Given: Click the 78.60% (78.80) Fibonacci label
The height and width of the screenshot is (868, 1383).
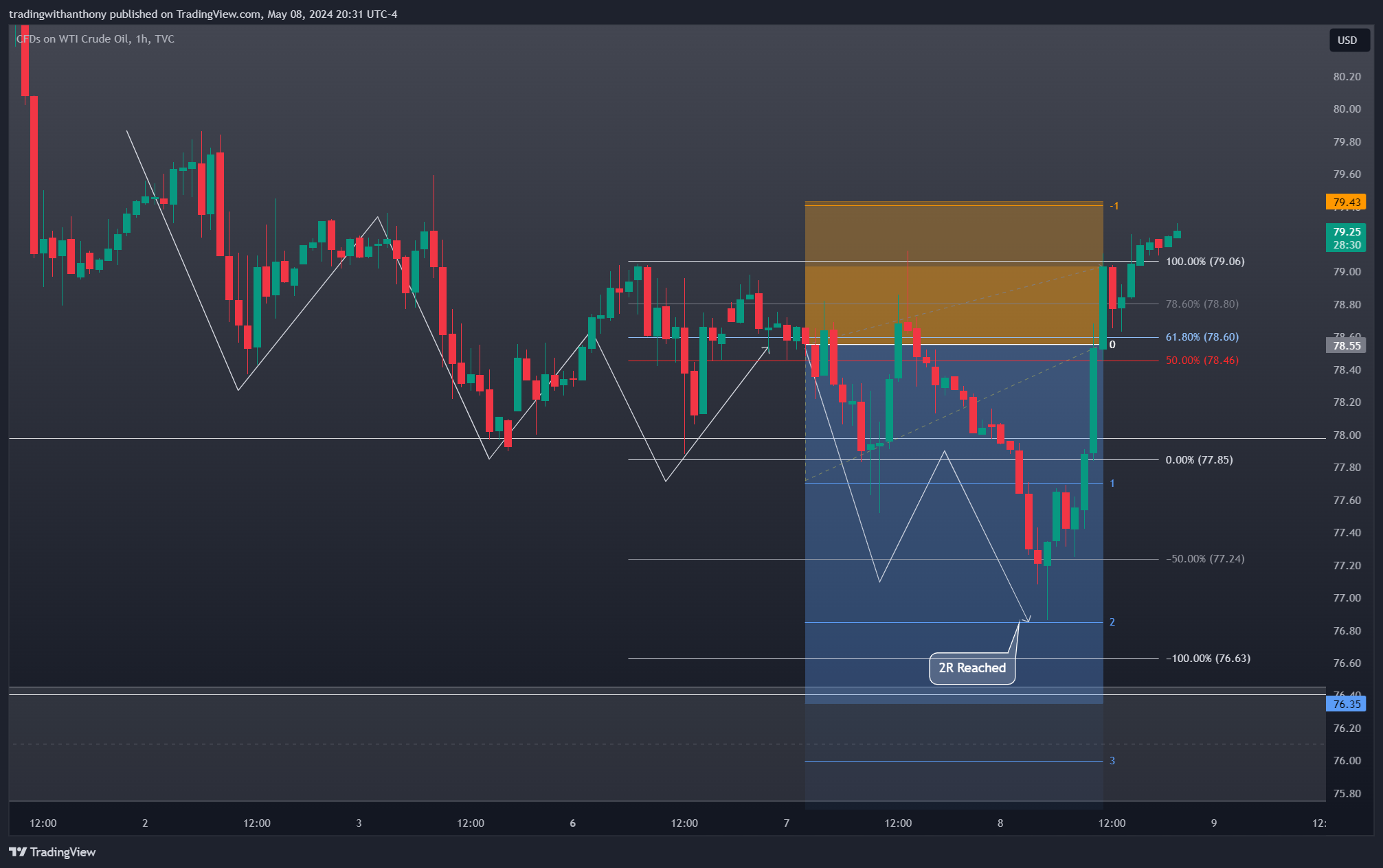Looking at the screenshot, I should click(x=1202, y=304).
